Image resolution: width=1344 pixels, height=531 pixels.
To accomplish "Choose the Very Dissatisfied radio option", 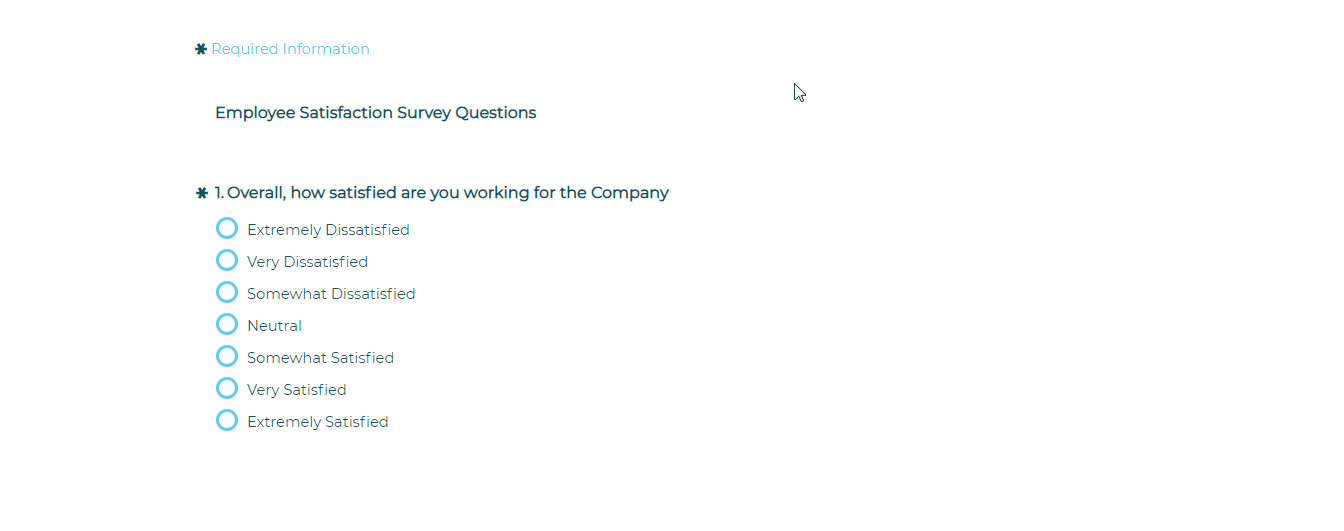I will click(x=227, y=261).
